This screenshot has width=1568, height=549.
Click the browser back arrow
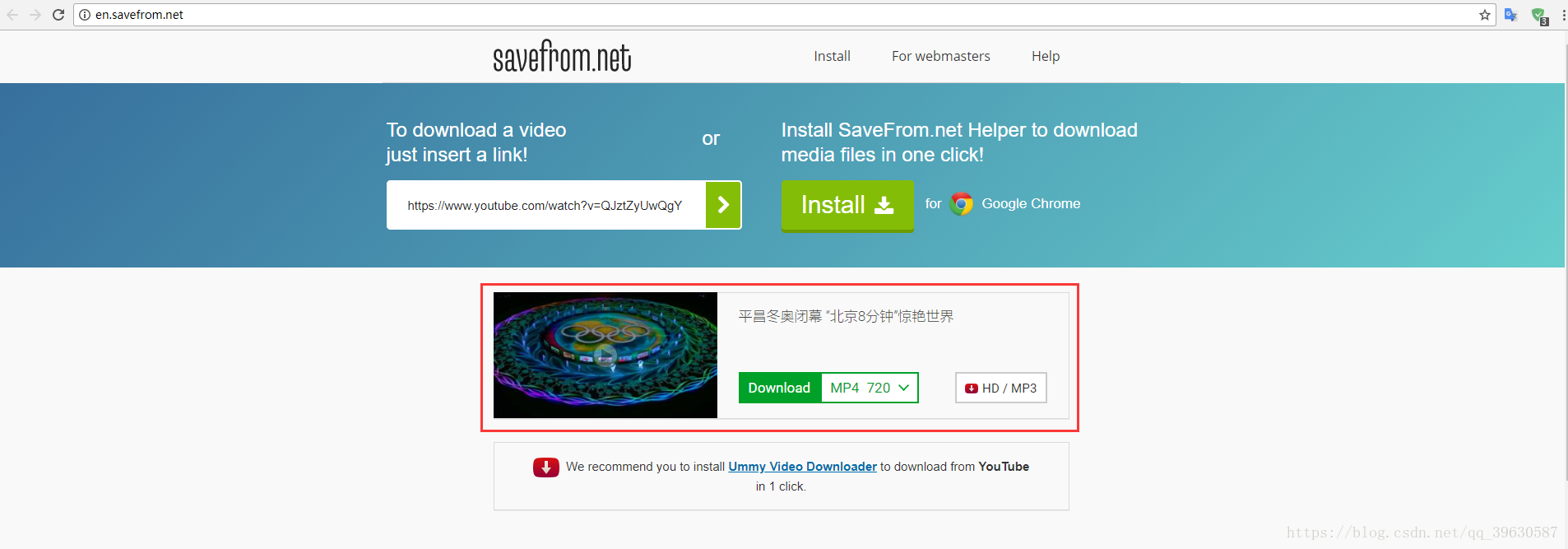12,15
